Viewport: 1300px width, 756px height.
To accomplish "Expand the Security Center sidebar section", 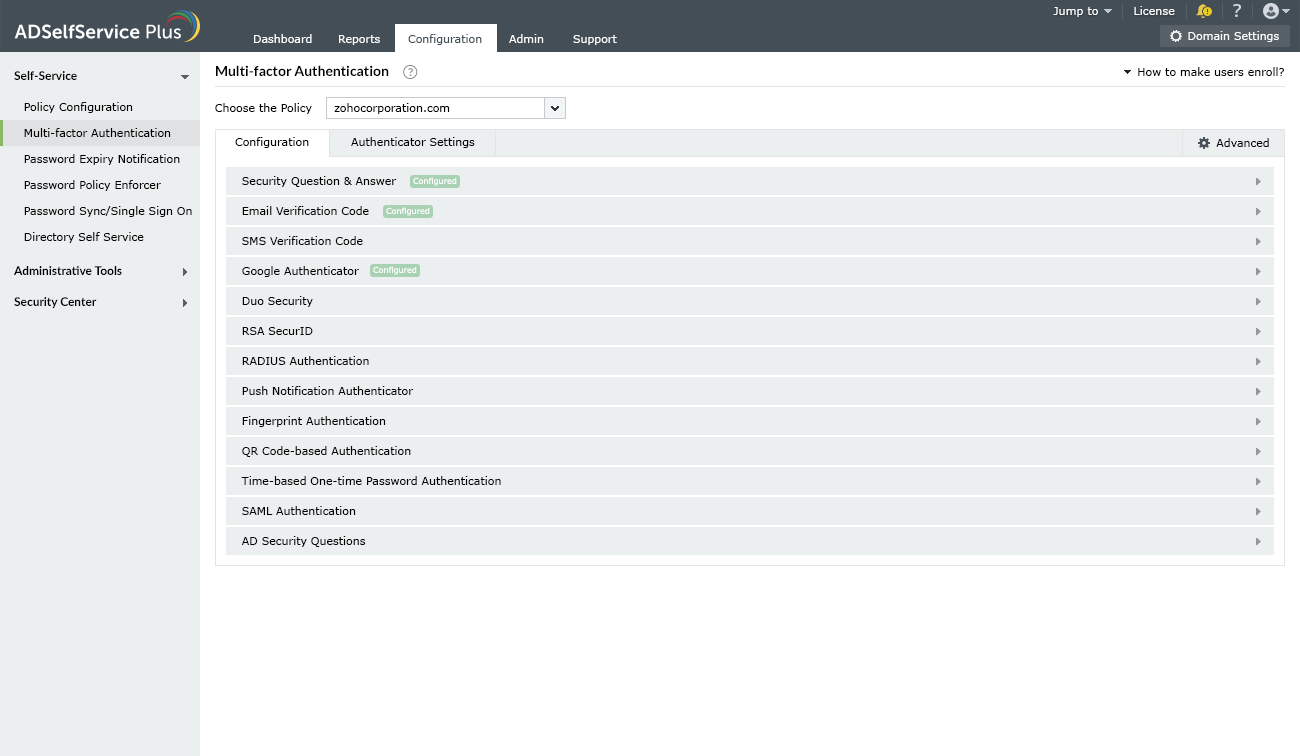I will click(x=100, y=302).
